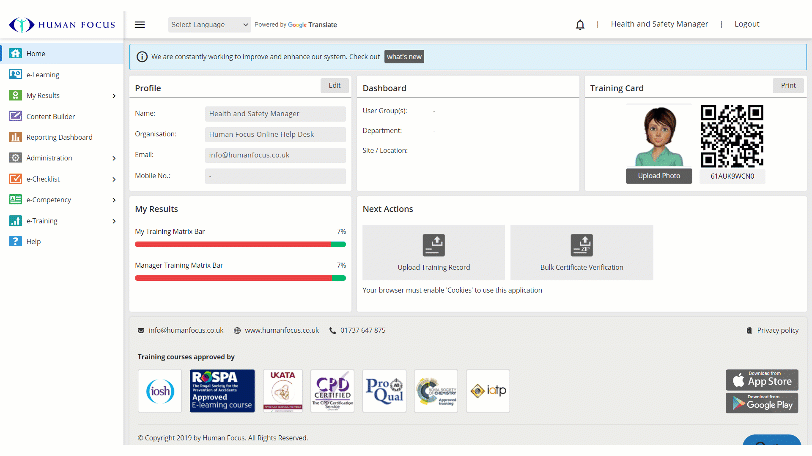Image resolution: width=812 pixels, height=456 pixels.
Task: Click the hamburger menu icon
Action: (x=140, y=25)
